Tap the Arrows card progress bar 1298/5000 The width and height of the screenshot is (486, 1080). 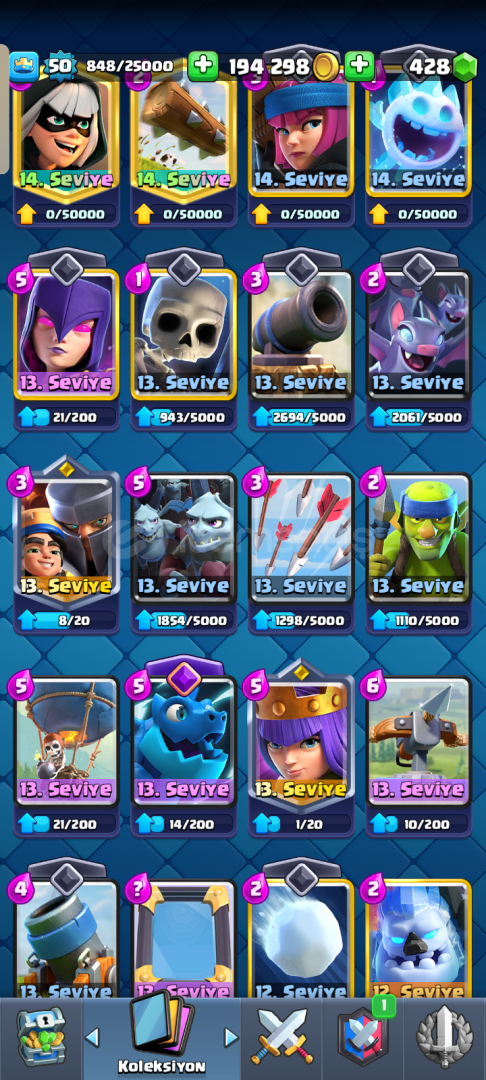point(302,620)
